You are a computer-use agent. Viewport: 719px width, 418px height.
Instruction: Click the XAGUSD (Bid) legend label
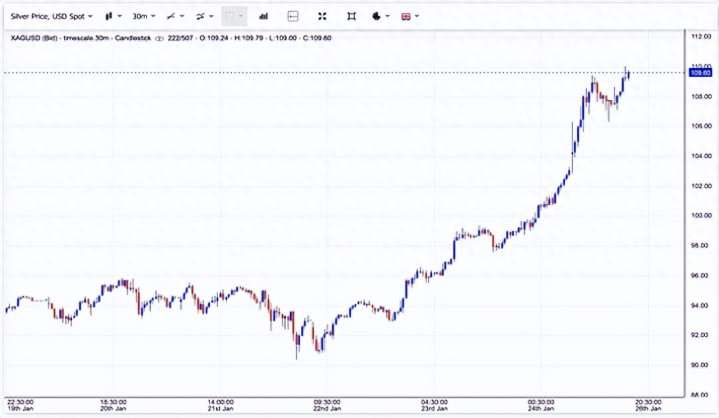pos(30,39)
